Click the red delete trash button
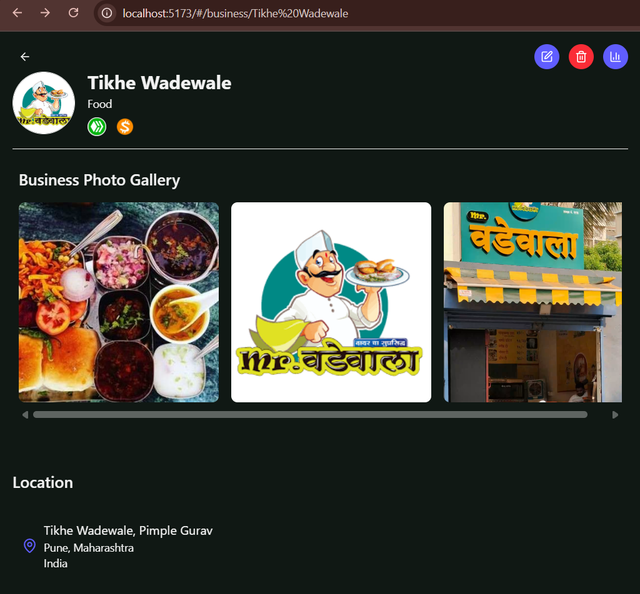 581,57
